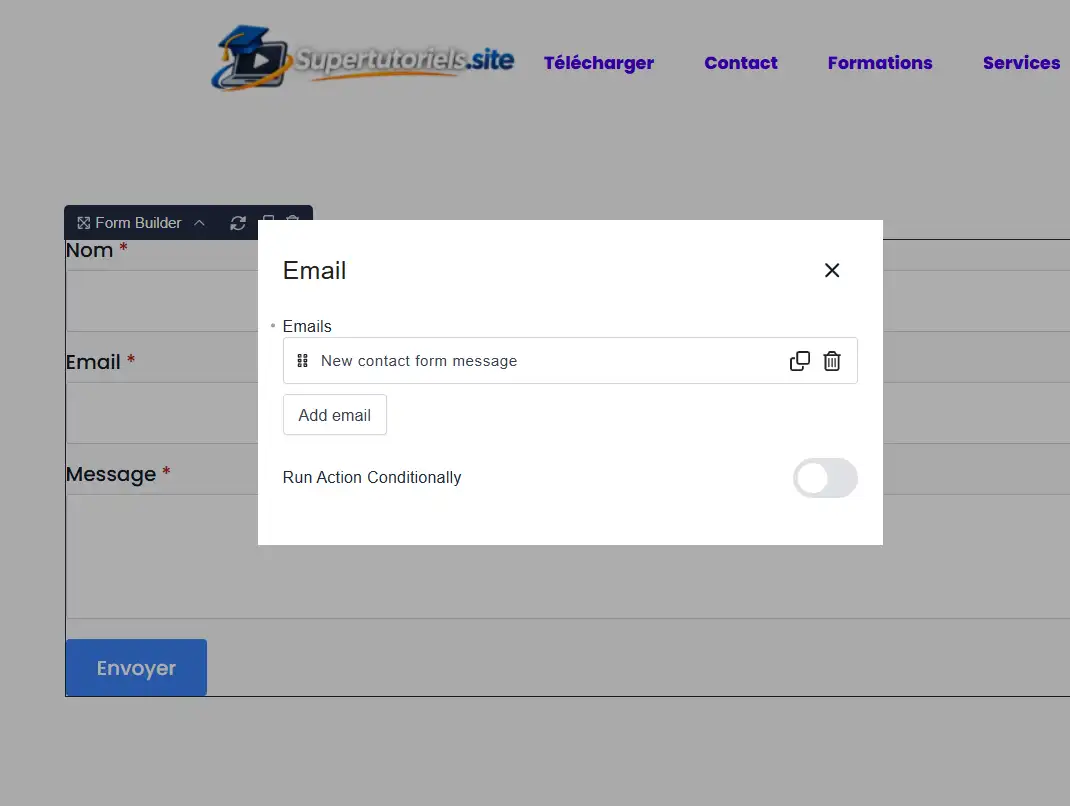
Task: Click the Email dialog title
Action: point(315,270)
